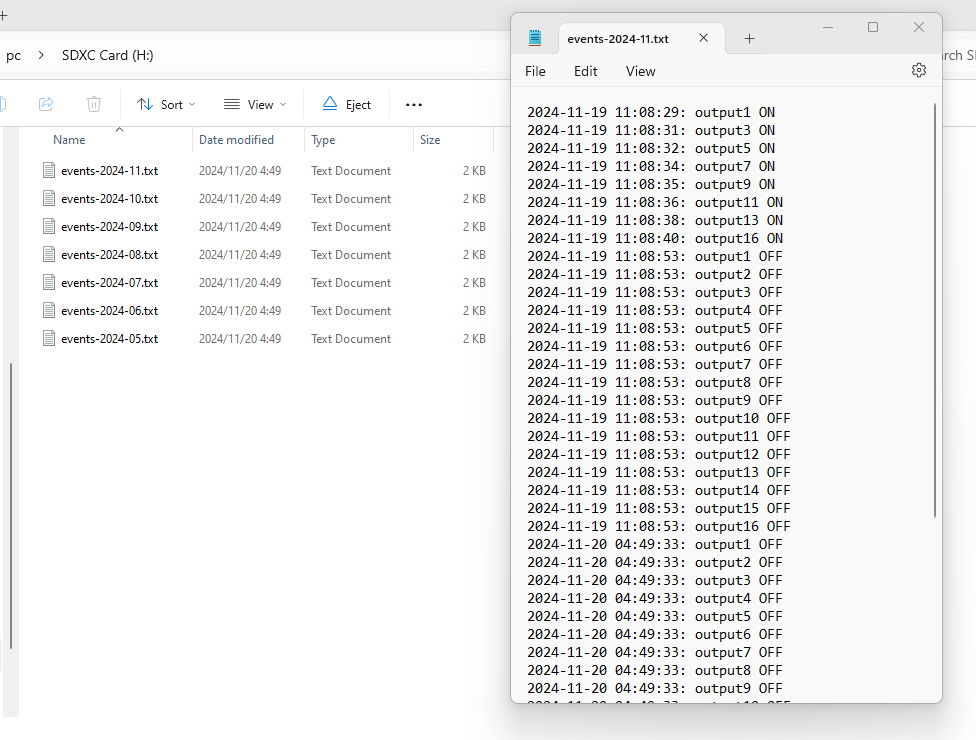The height and width of the screenshot is (740, 976).
Task: Close the events-2024-11.txt tab
Action: (x=703, y=38)
